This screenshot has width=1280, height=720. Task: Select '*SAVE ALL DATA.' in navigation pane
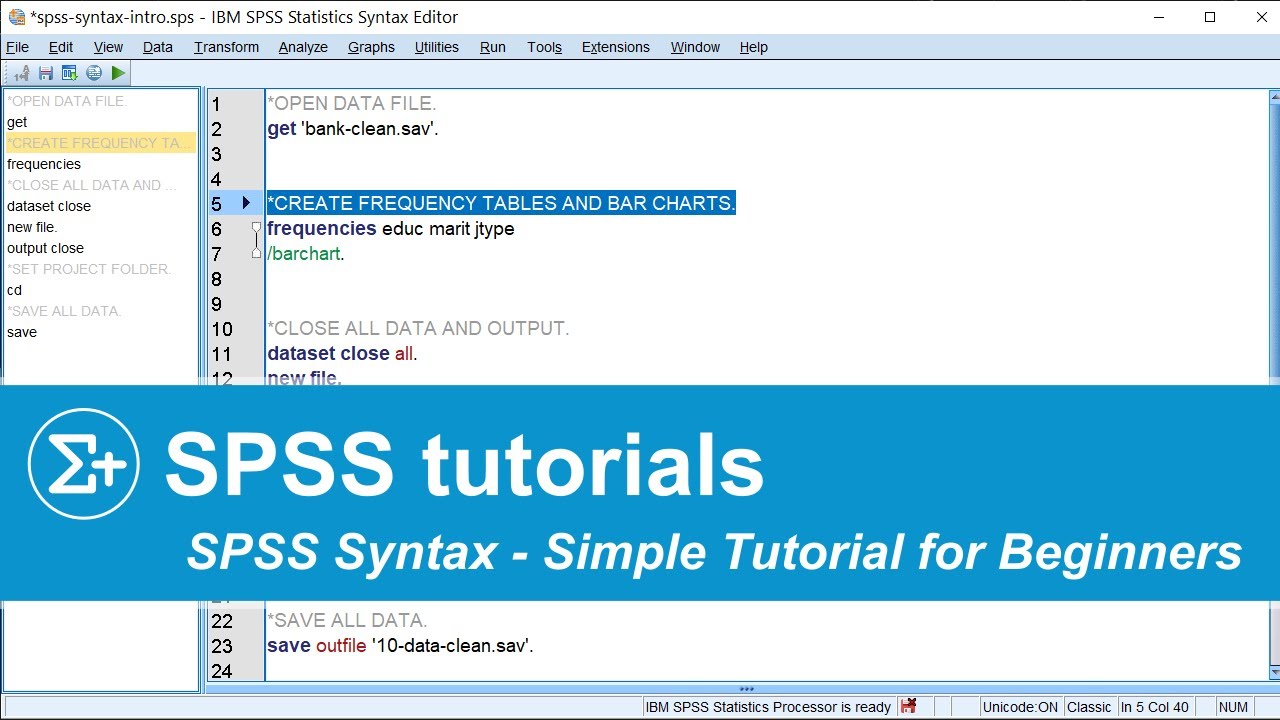[64, 311]
